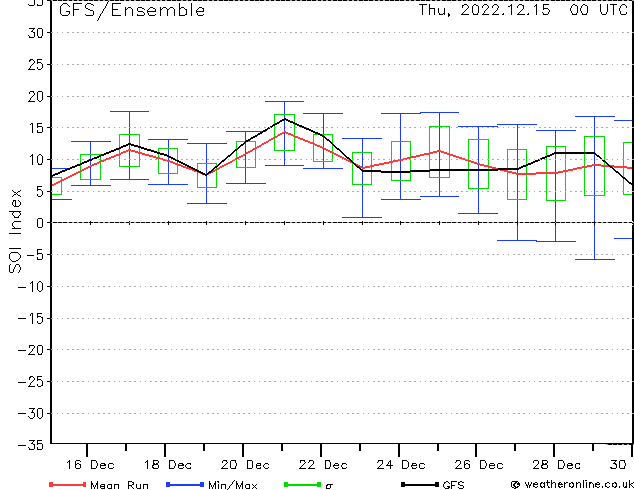Click the '26 Dec' x-axis label
This screenshot has height=490, width=634.
point(479,465)
